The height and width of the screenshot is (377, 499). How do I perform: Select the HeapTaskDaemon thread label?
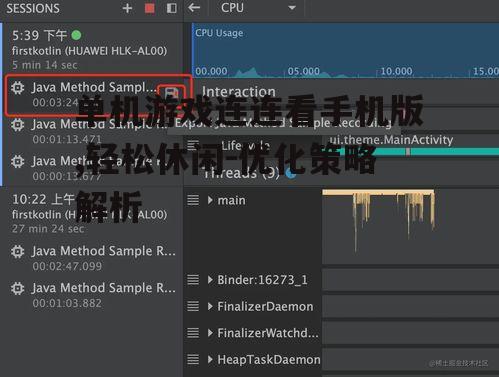pos(269,359)
